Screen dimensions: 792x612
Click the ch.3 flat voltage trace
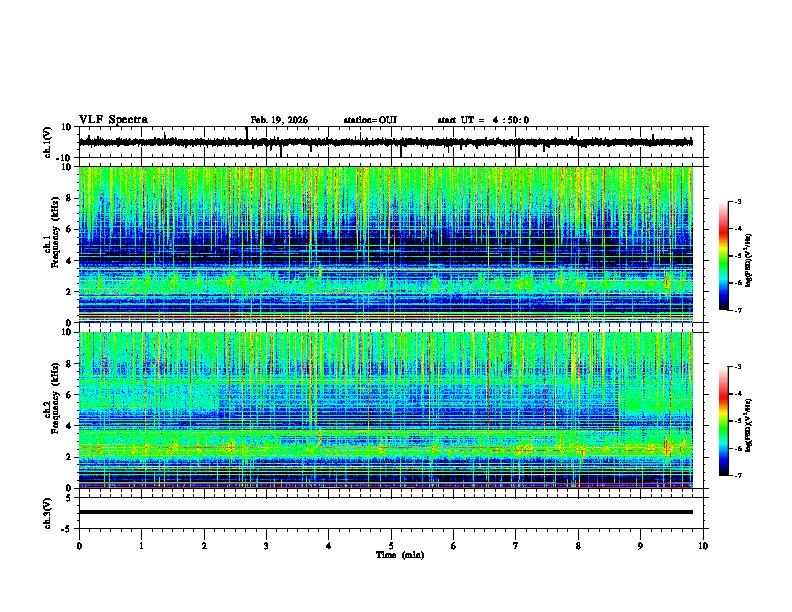tap(386, 512)
